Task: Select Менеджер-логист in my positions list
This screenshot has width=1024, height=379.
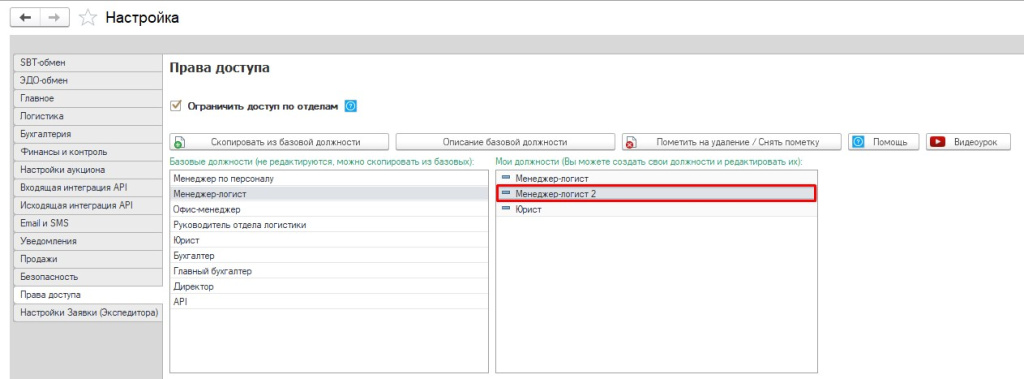Action: [656, 178]
